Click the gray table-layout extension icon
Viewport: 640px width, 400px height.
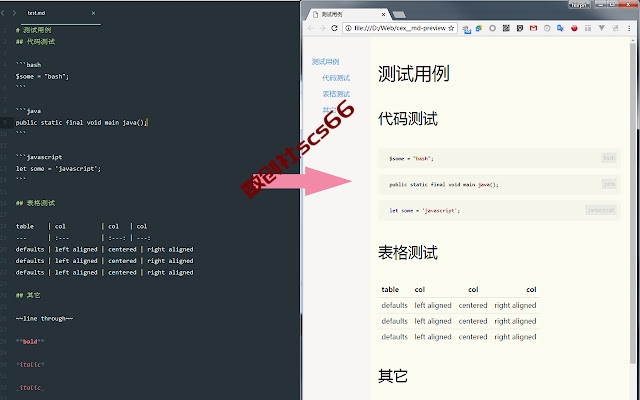click(x=588, y=28)
